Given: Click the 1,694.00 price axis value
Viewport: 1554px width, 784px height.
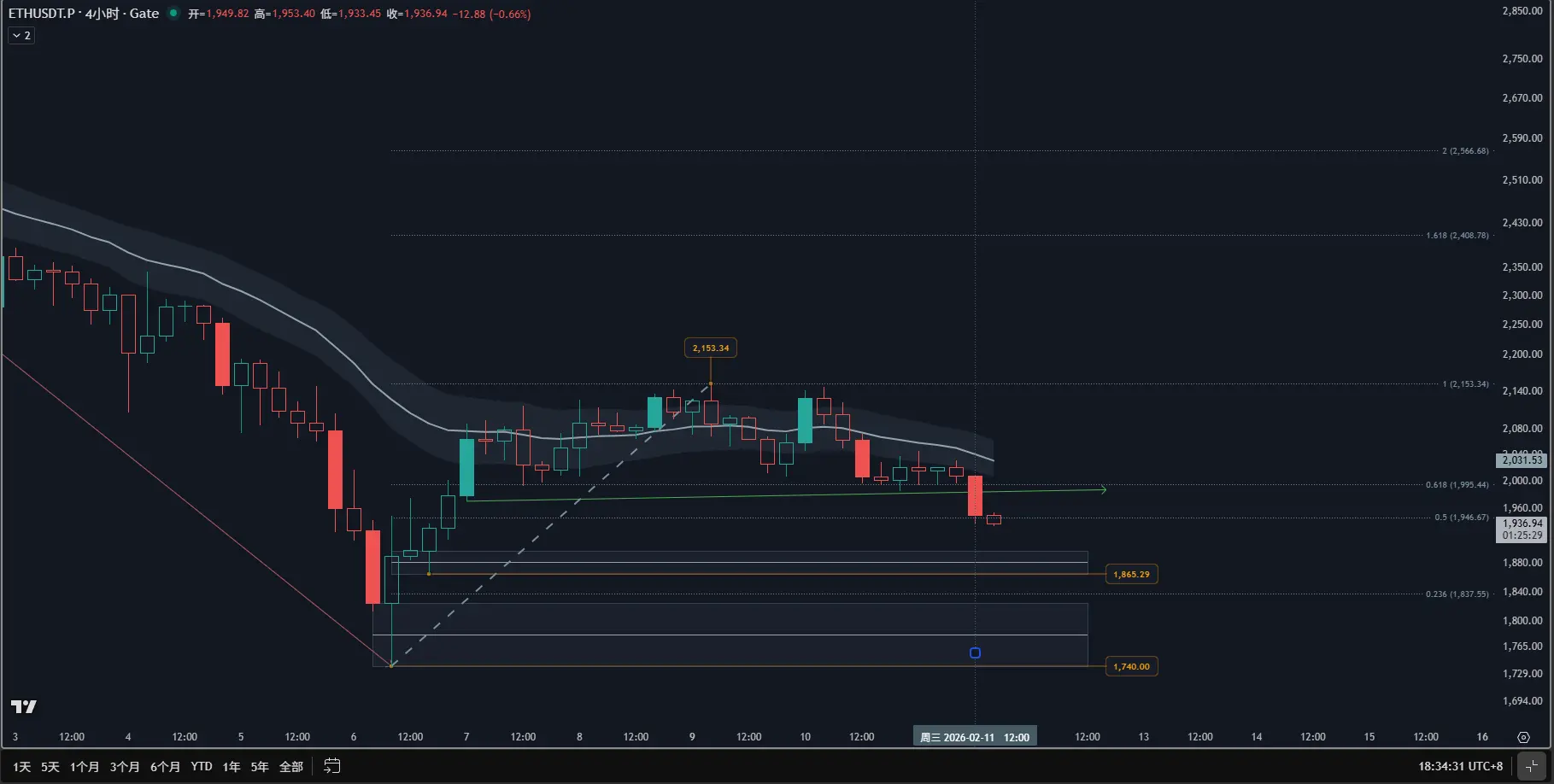Looking at the screenshot, I should [1522, 701].
